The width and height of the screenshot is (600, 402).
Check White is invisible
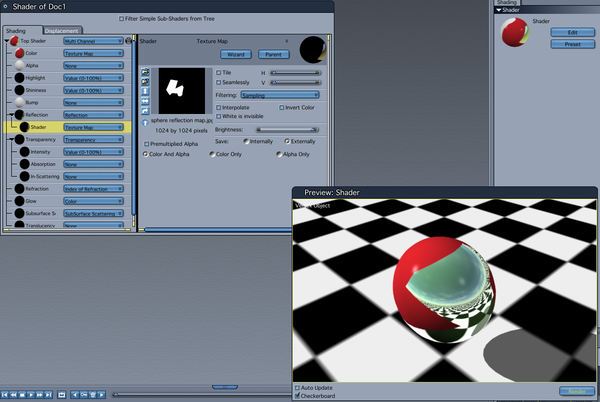pyautogui.click(x=218, y=116)
